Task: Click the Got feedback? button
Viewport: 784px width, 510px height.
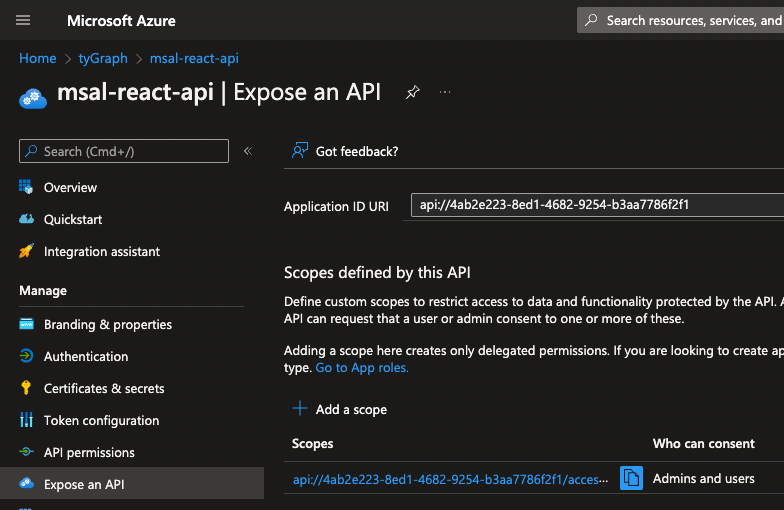Action: [x=345, y=151]
